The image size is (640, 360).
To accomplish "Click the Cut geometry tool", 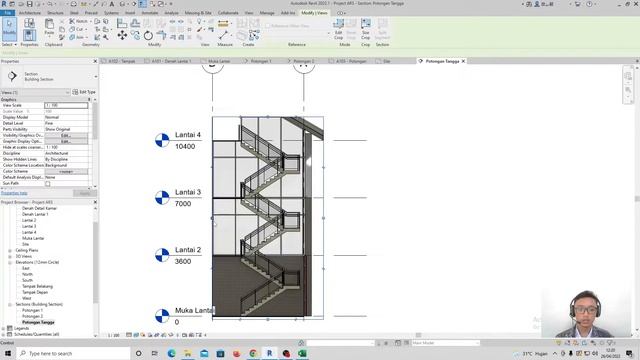I will pos(77,29).
